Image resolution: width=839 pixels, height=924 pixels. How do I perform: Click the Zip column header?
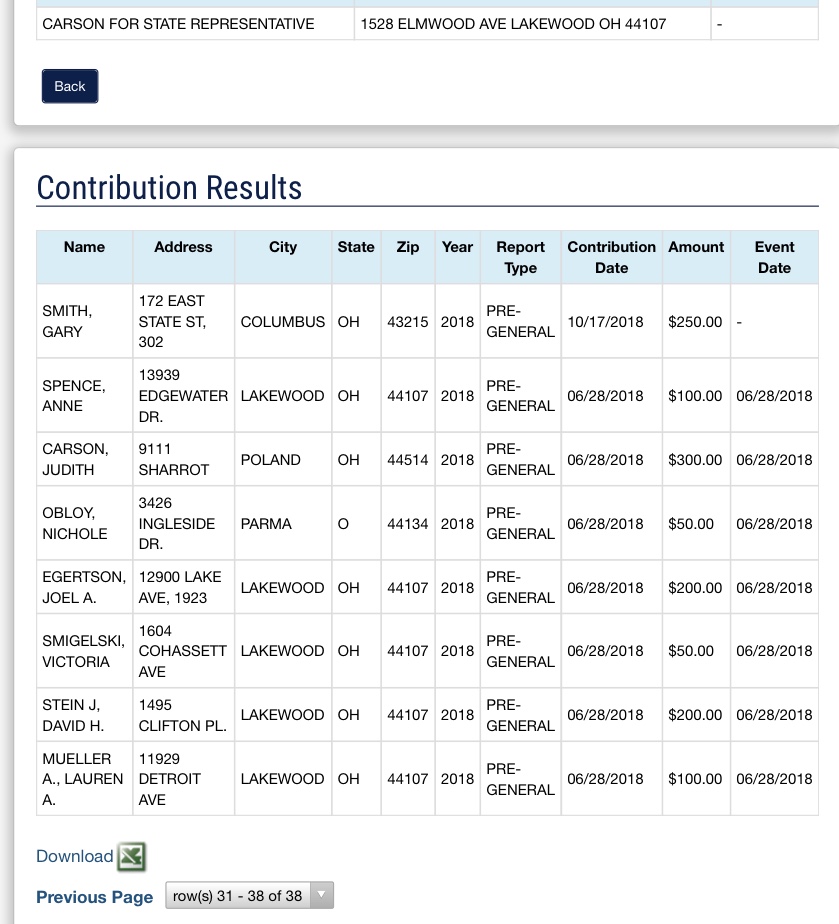(x=408, y=247)
